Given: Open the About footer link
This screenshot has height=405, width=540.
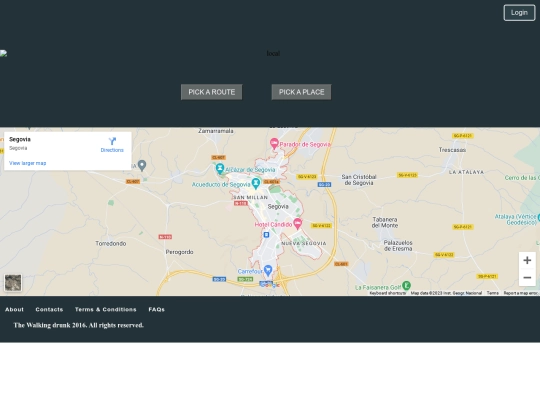Looking at the screenshot, I should [14, 309].
